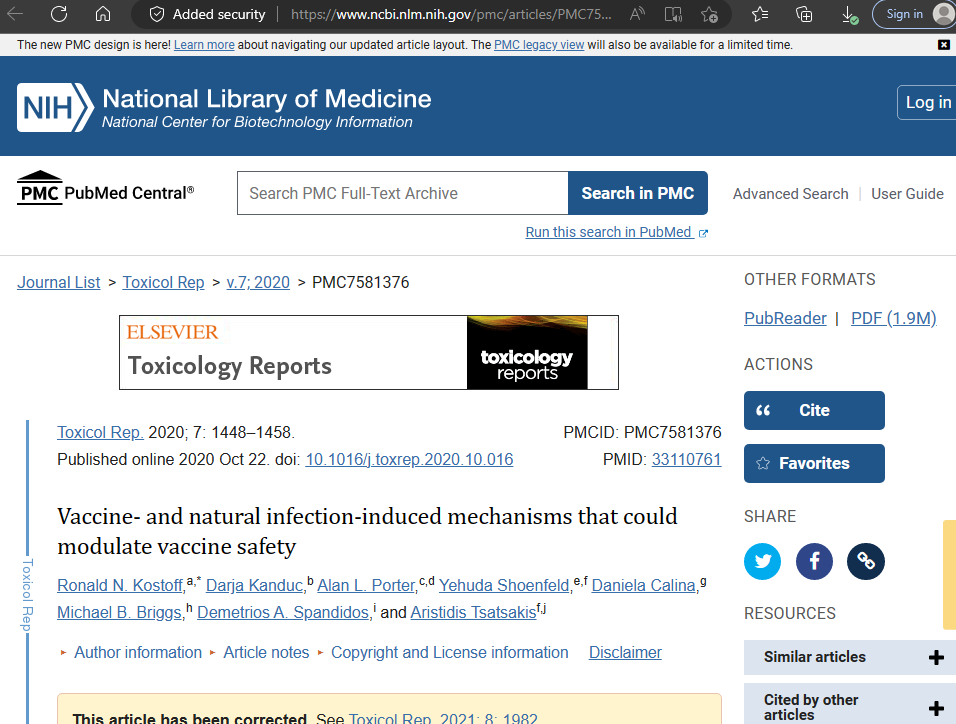Expand Cited by other articles with the plus icon

[x=936, y=708]
